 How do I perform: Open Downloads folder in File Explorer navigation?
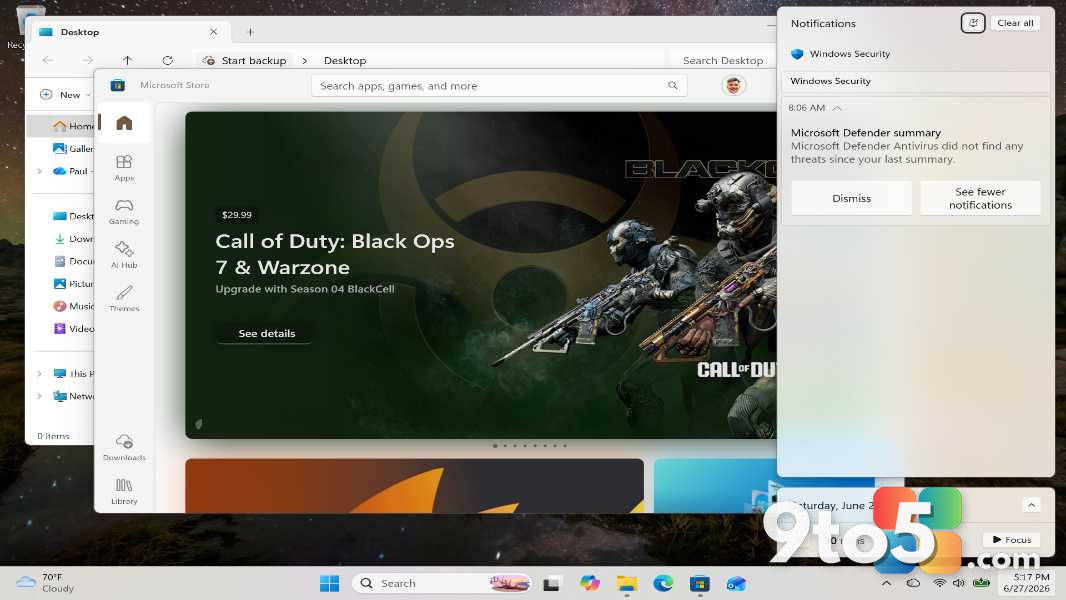pos(71,239)
